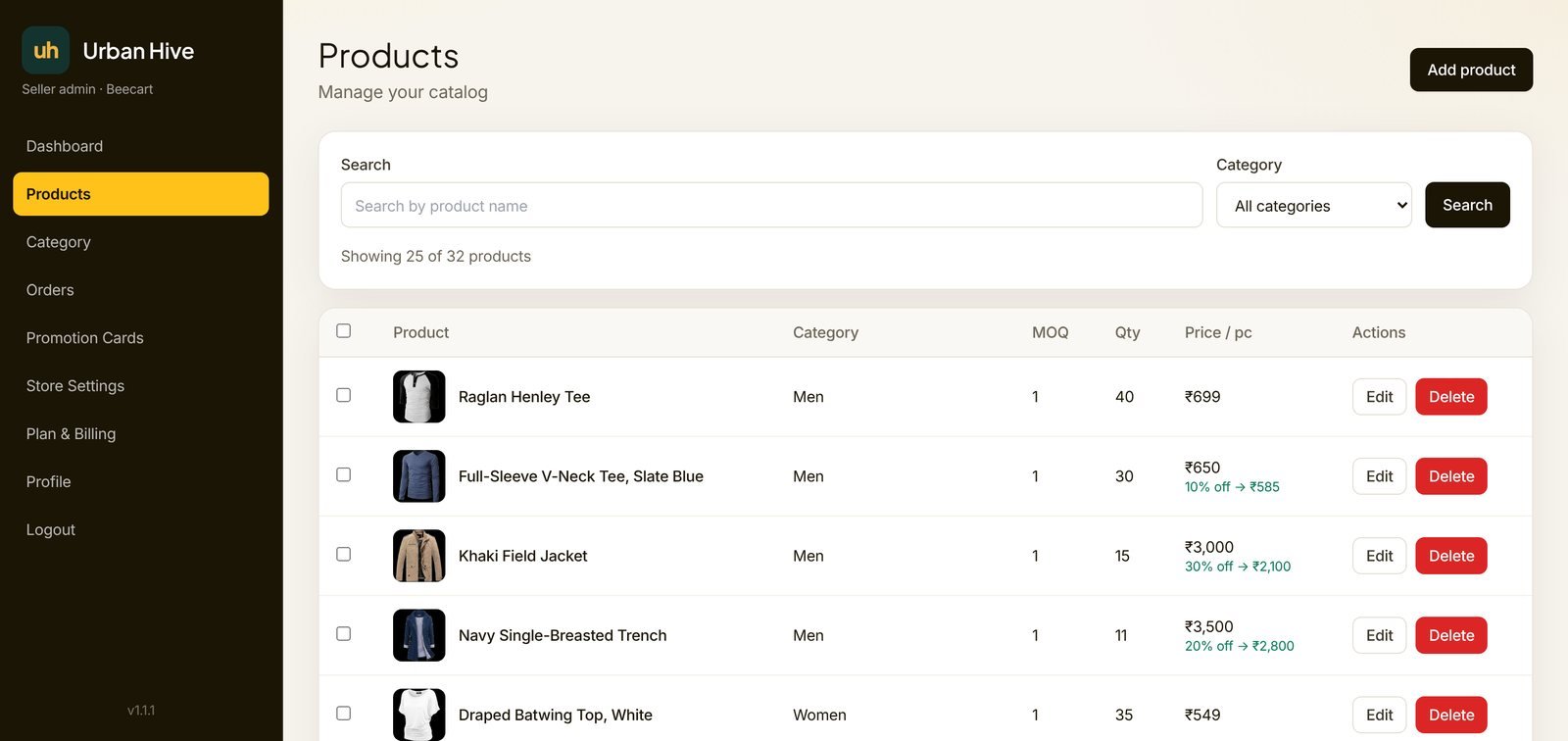
Task: Open Orders in the sidebar
Action: point(140,290)
